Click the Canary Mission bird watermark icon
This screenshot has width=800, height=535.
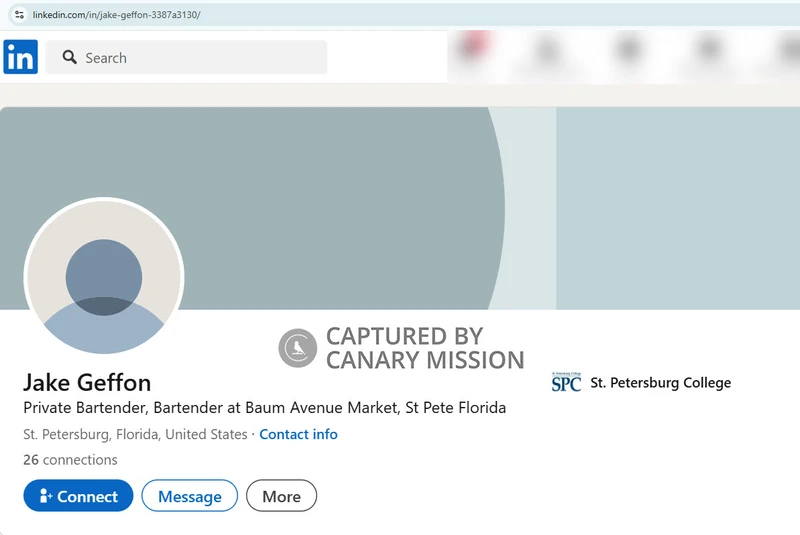click(297, 348)
